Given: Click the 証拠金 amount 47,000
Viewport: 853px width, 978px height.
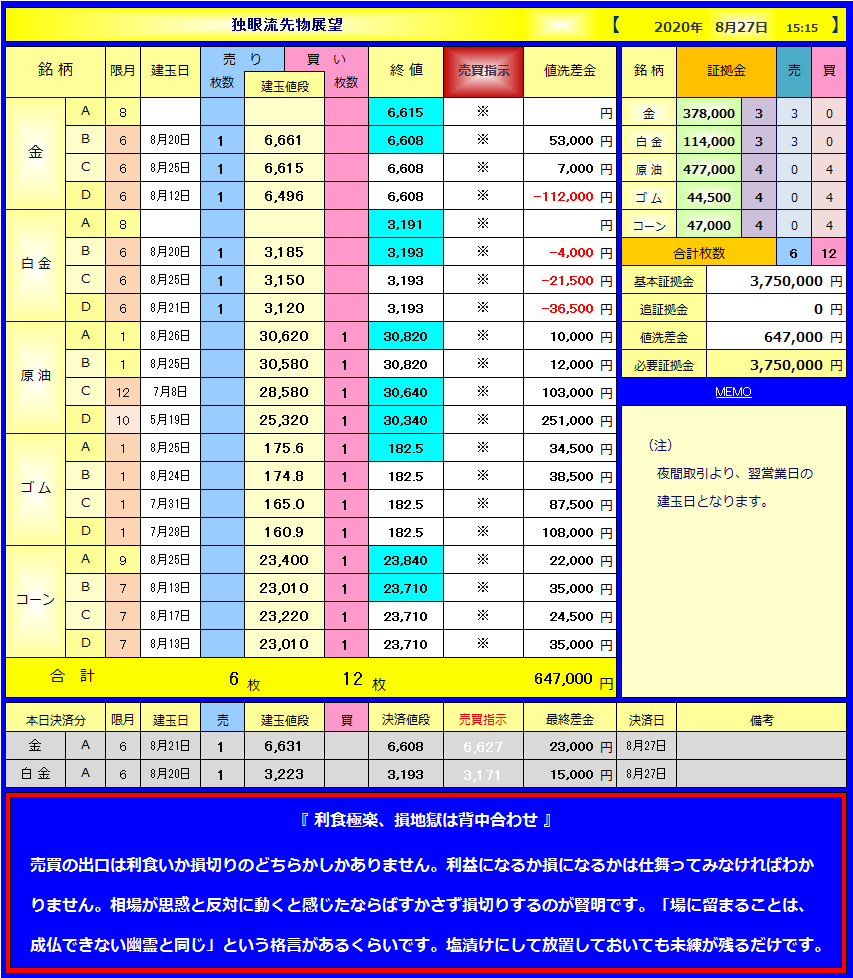Looking at the screenshot, I should coord(709,226).
